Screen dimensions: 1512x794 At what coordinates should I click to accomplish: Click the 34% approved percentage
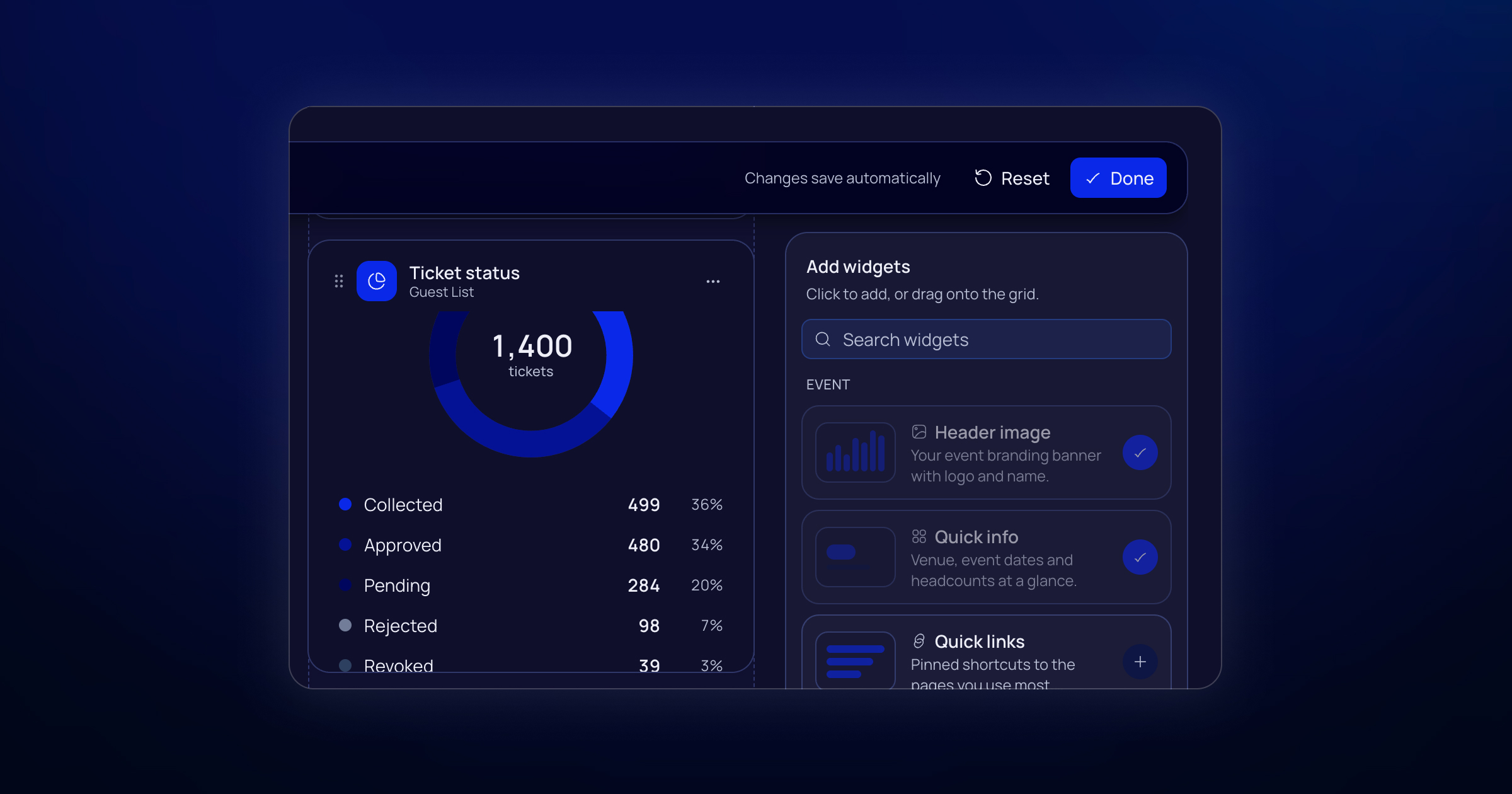click(707, 545)
